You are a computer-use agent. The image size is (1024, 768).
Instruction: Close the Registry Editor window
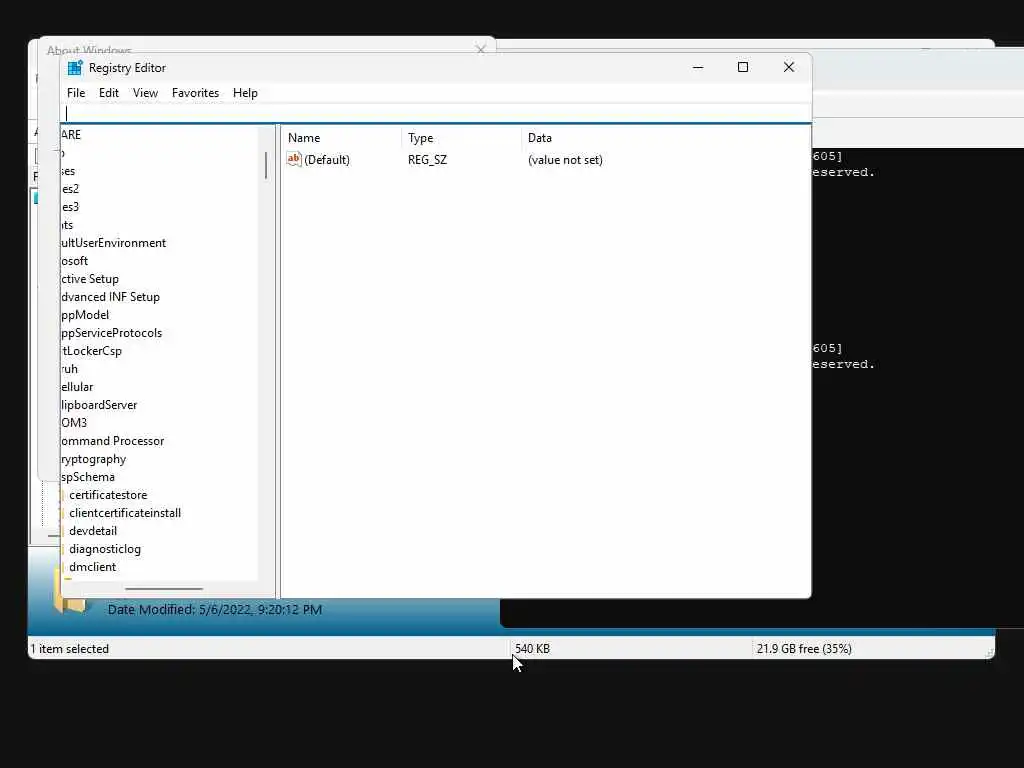788,67
